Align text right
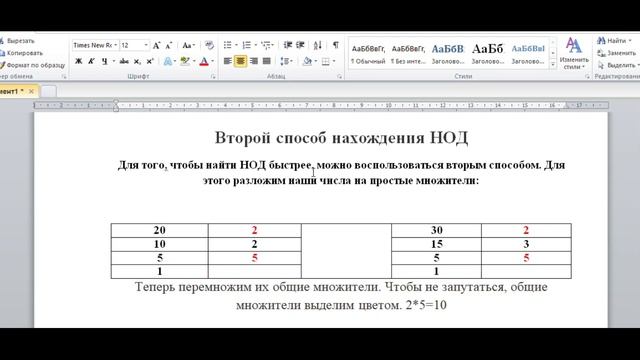The image size is (640, 360). point(254,61)
